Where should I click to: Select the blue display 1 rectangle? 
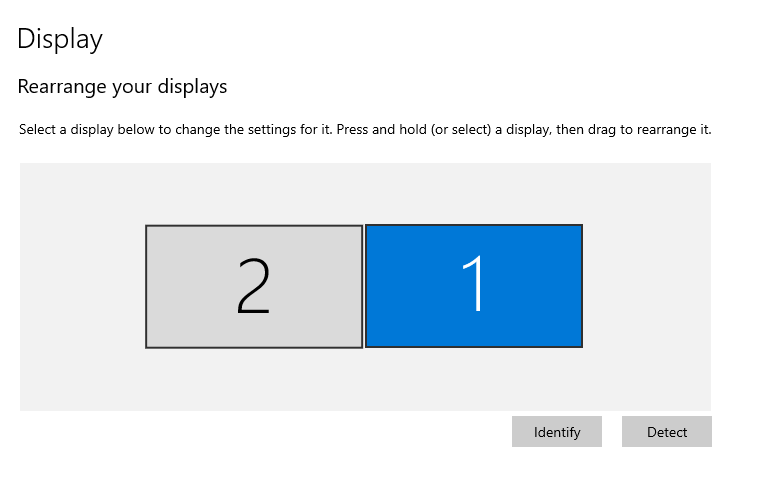pos(474,286)
